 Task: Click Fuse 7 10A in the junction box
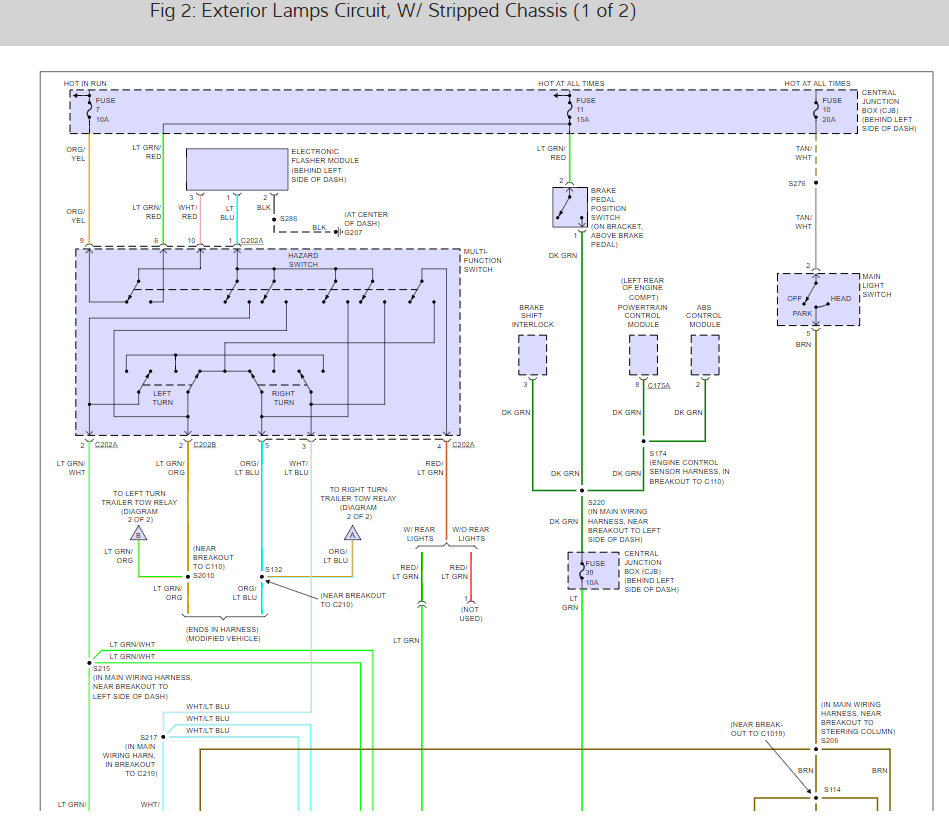pos(100,110)
